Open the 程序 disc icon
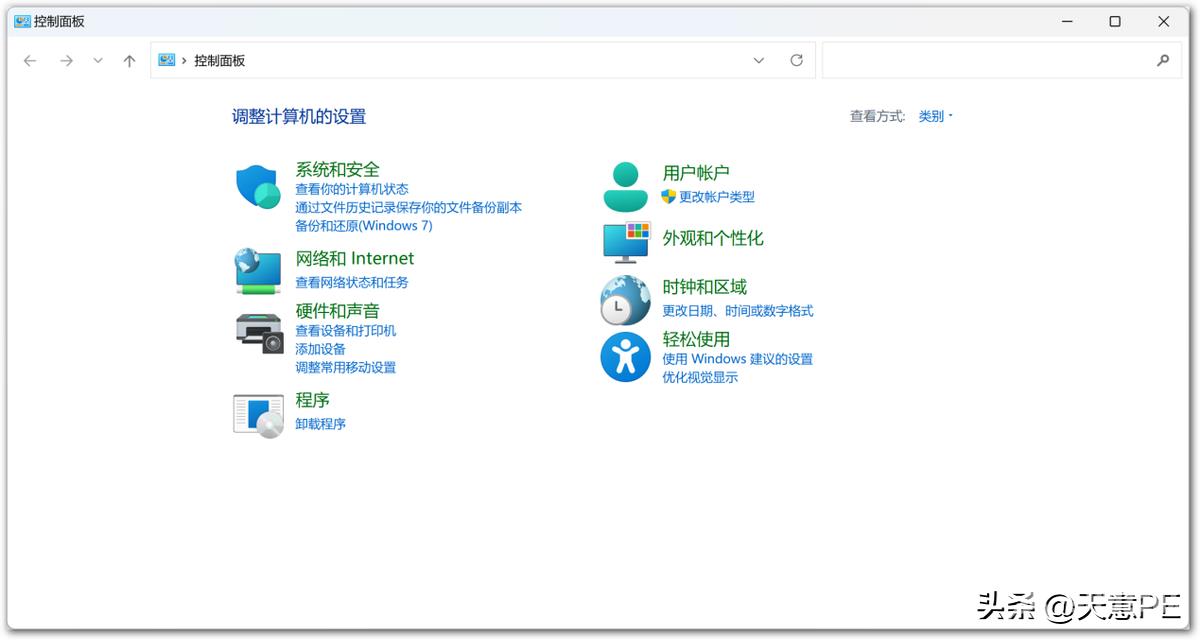 (258, 415)
